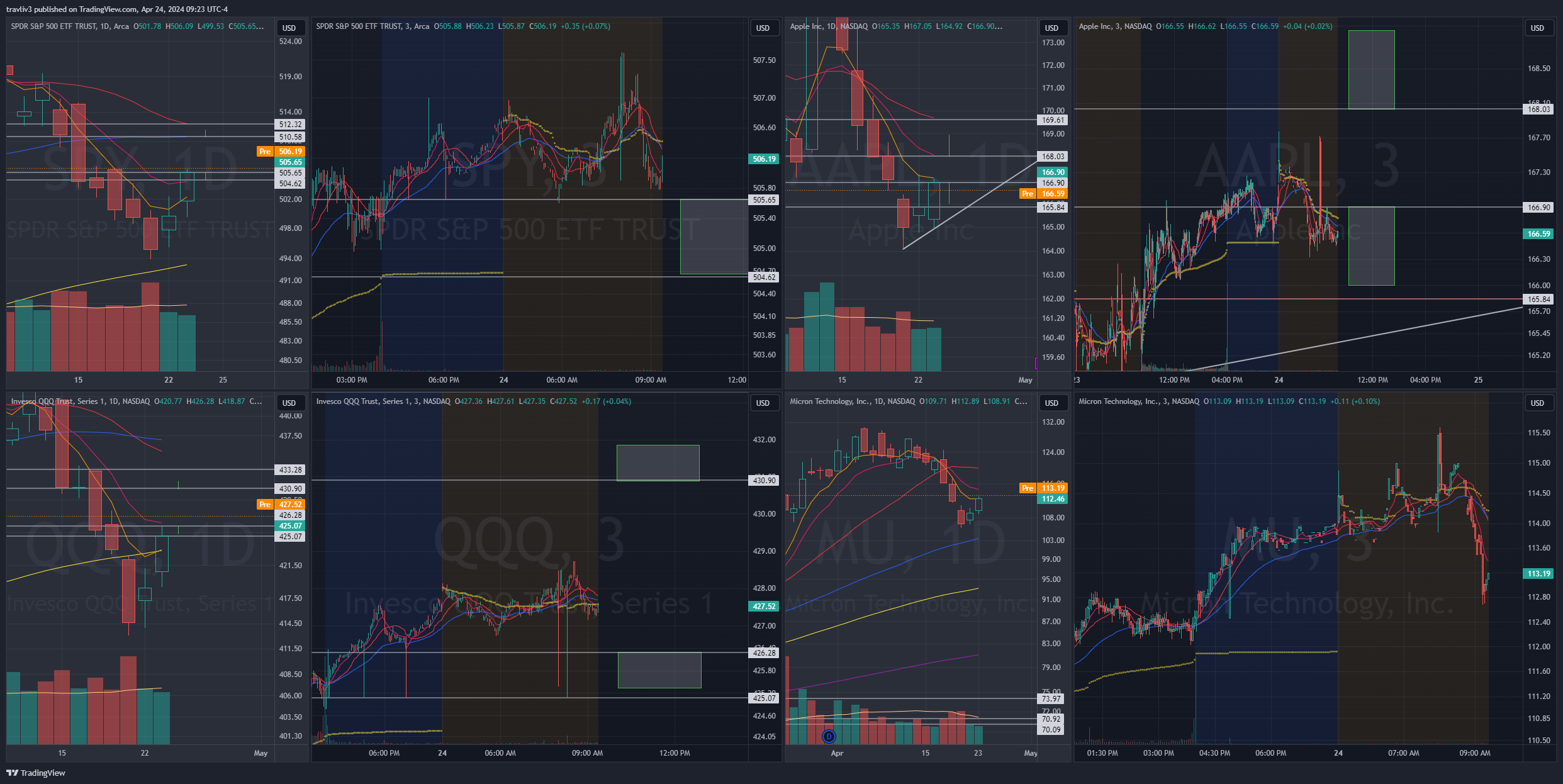
Task: Select the lower box below 426.28 on QQQ 3-minute
Action: 659,670
